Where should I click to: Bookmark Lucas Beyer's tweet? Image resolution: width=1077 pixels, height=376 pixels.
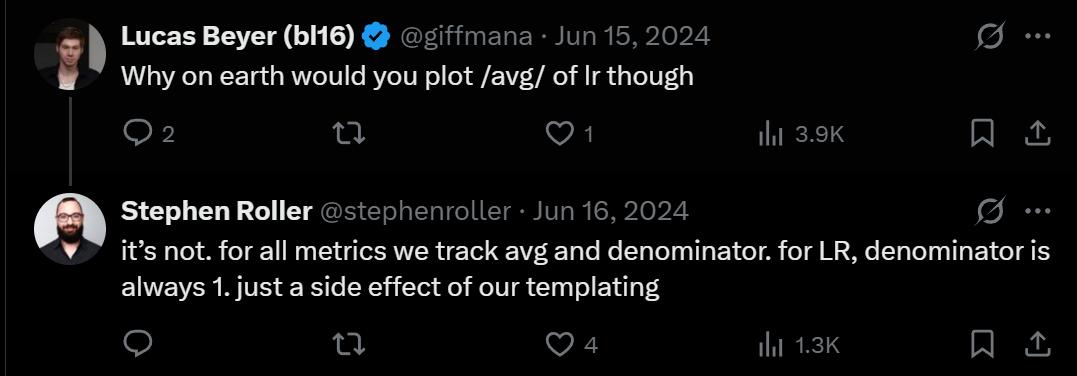pyautogui.click(x=982, y=133)
